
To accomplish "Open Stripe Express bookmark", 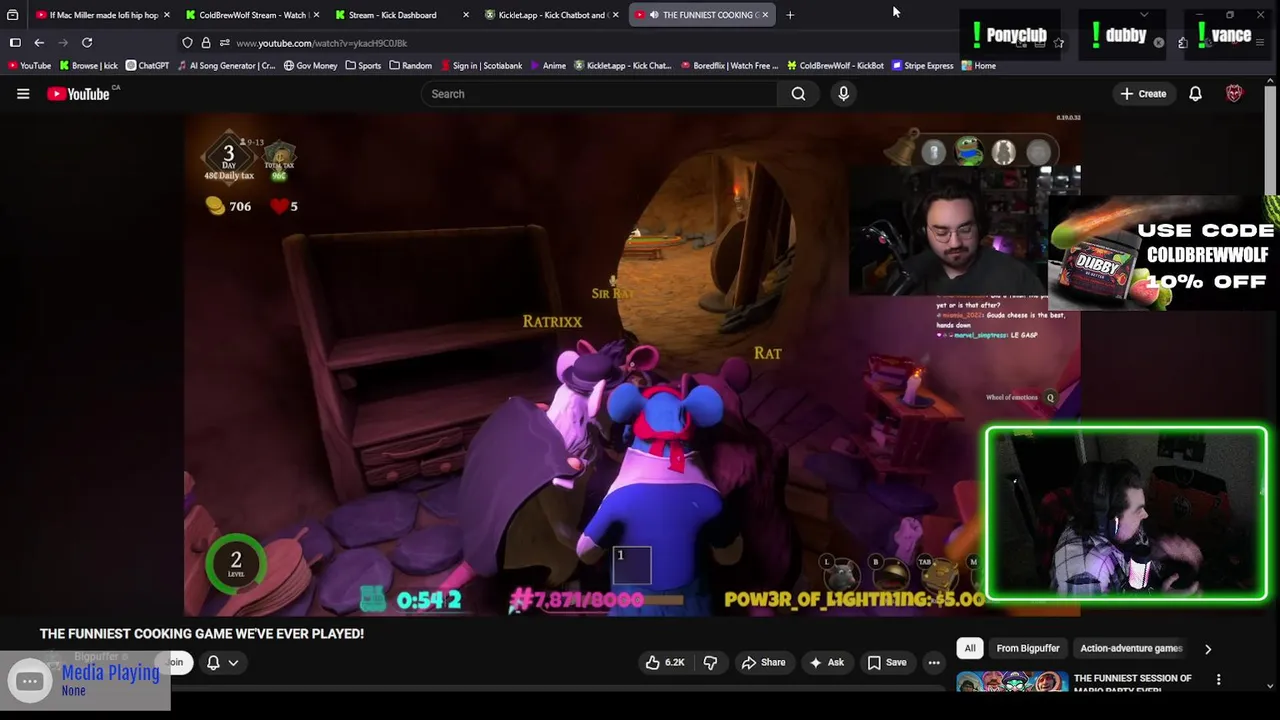I will click(x=922, y=66).
